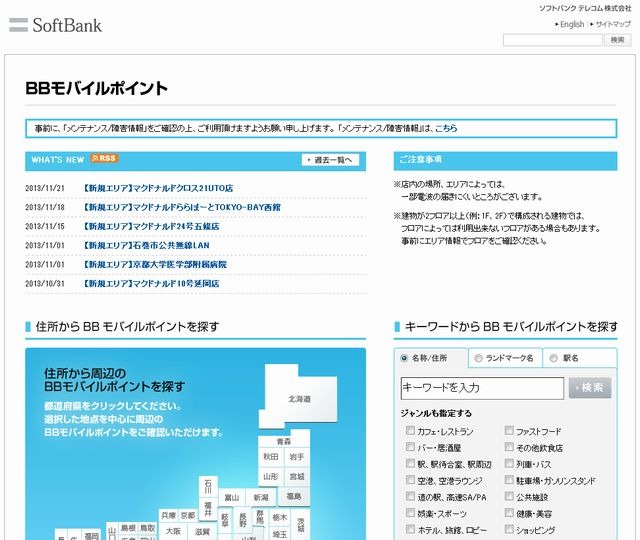This screenshot has width=640, height=540.
Task: Select 岩手 prefecture on map
Action: 297,457
